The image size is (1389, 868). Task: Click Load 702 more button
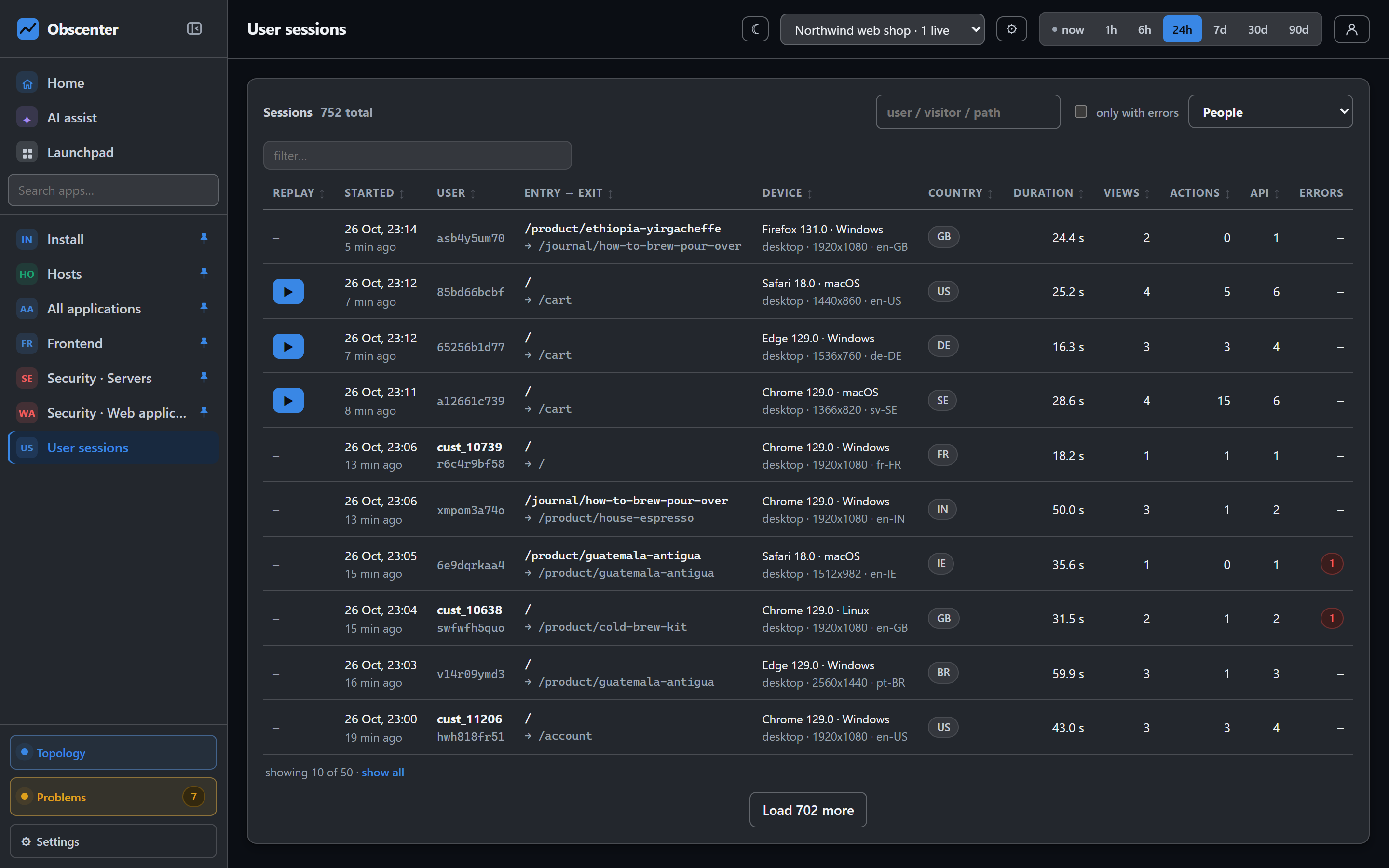click(807, 810)
